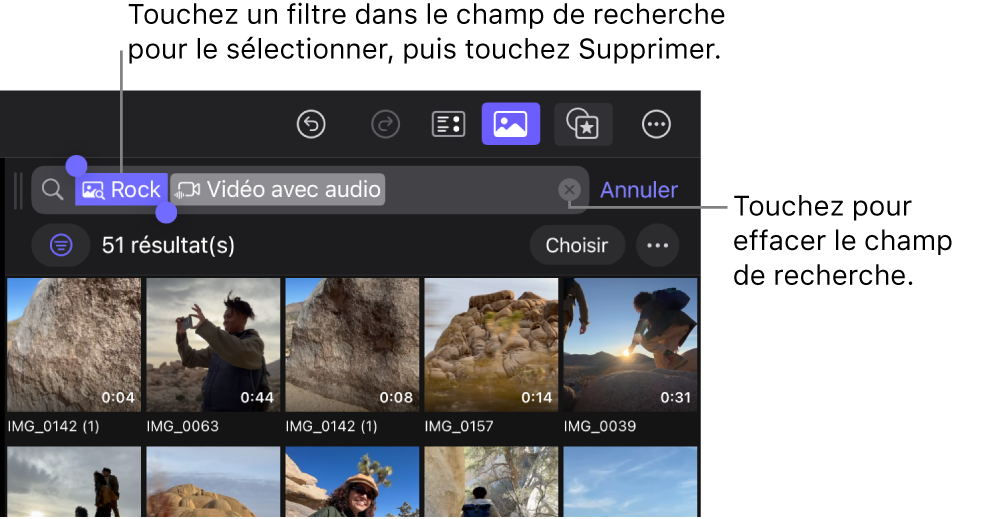Toggle the photo browser icon
Image resolution: width=995 pixels, height=519 pixels.
pos(511,124)
